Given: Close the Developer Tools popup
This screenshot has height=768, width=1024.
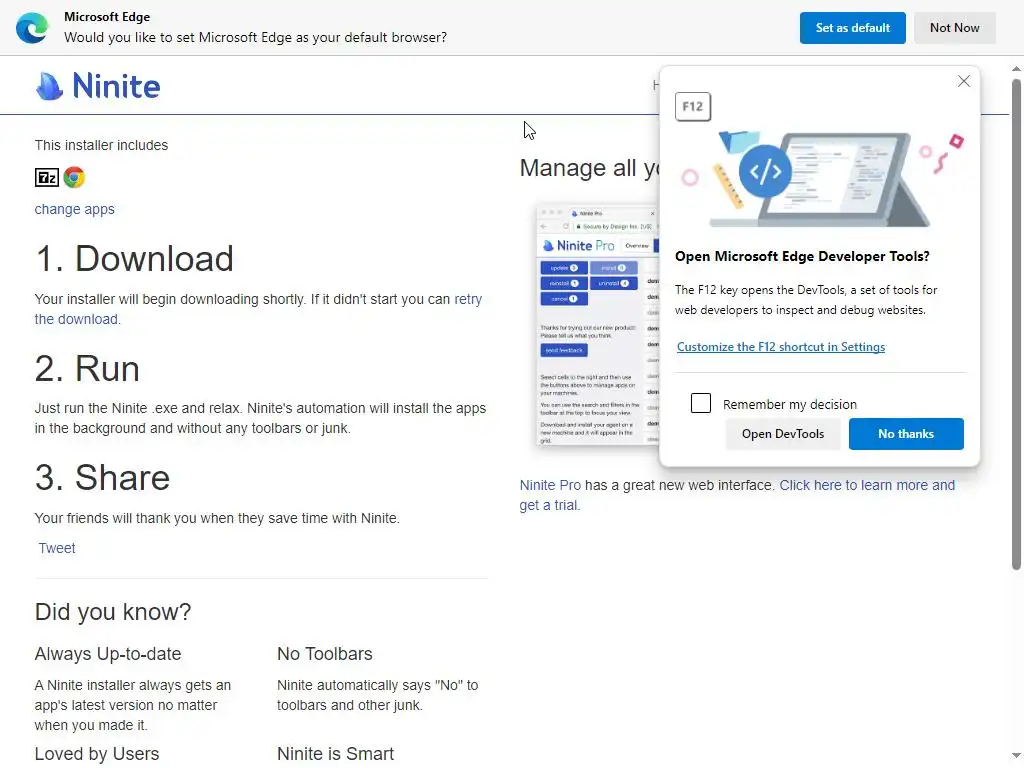Looking at the screenshot, I should coord(964,82).
